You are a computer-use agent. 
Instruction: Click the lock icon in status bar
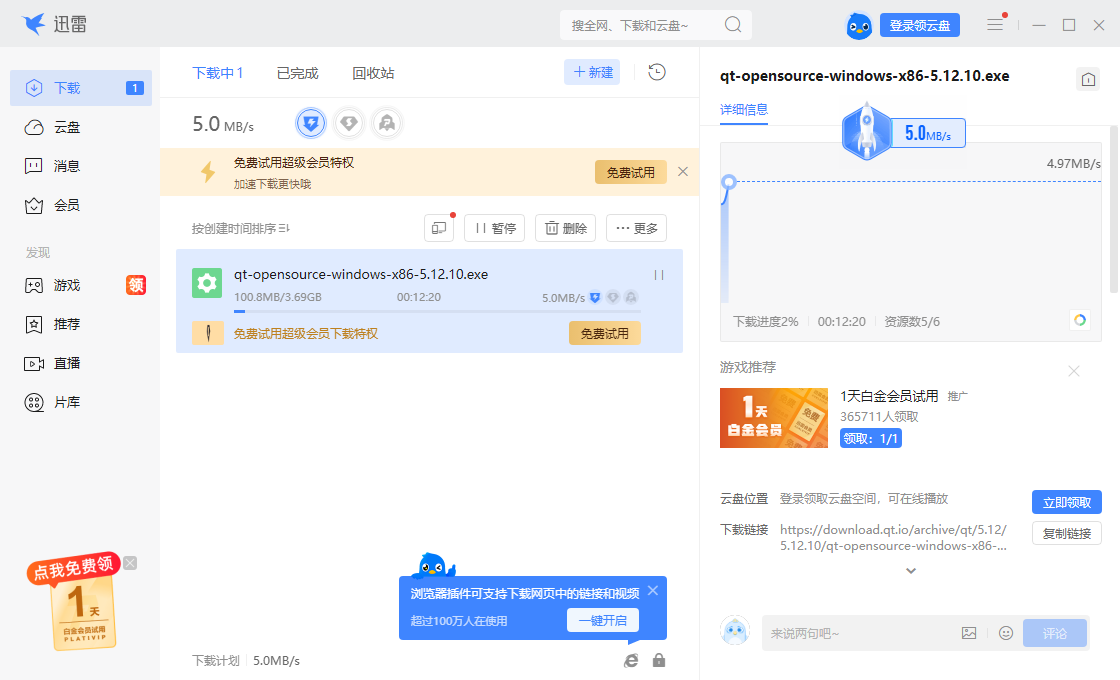[659, 660]
